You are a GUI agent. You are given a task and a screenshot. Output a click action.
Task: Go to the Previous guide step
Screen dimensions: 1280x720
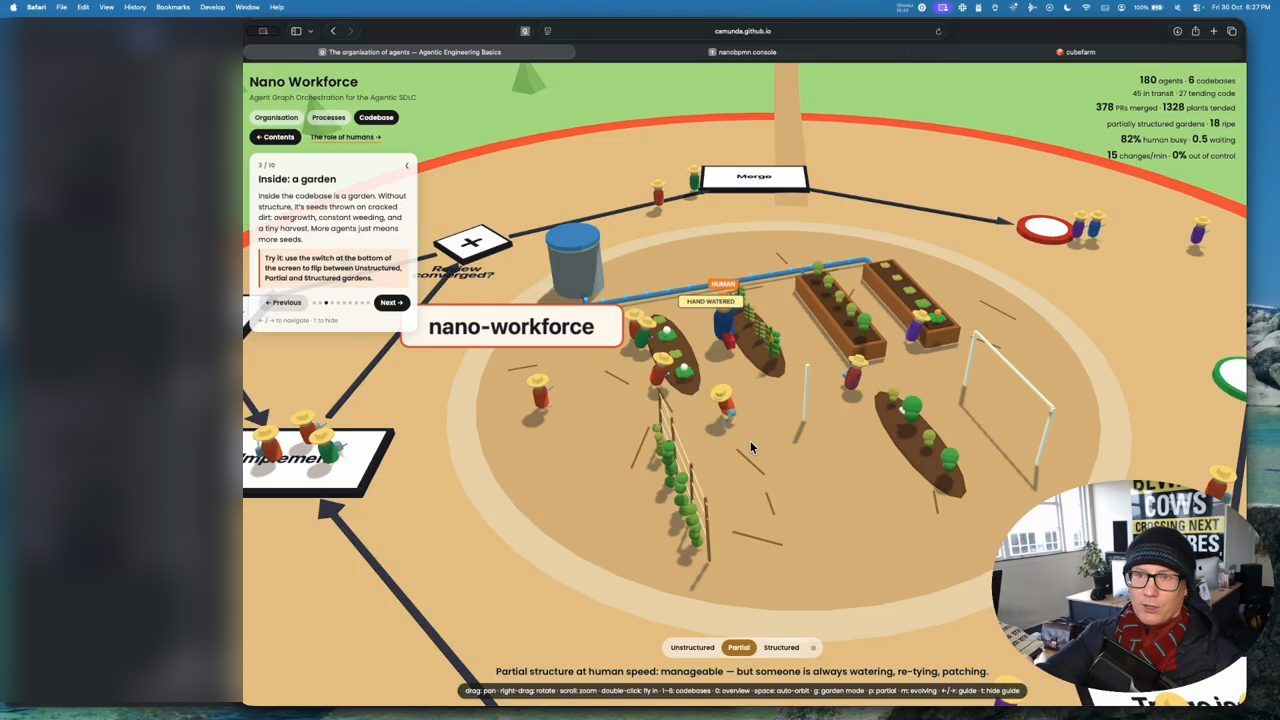pyautogui.click(x=283, y=302)
